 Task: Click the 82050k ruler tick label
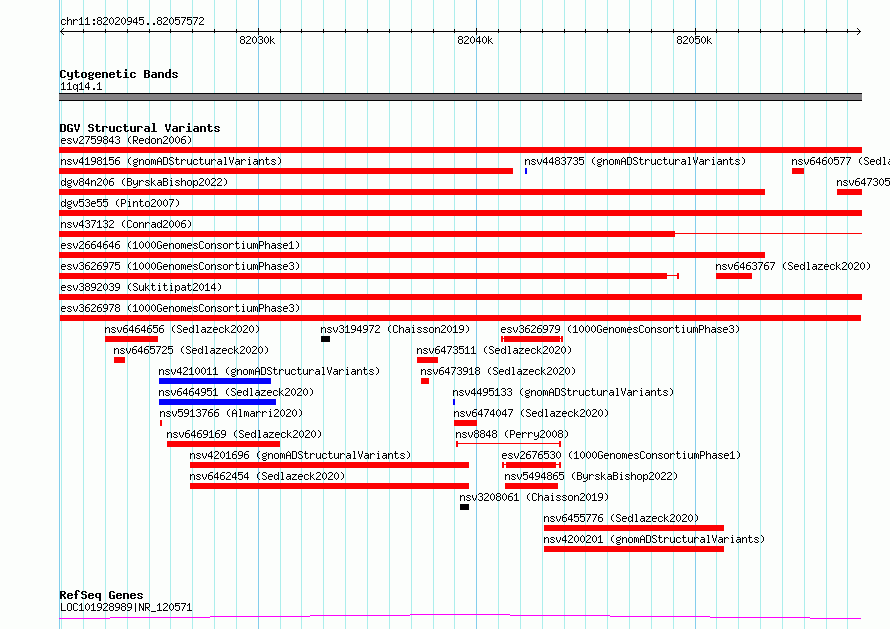[x=694, y=40]
